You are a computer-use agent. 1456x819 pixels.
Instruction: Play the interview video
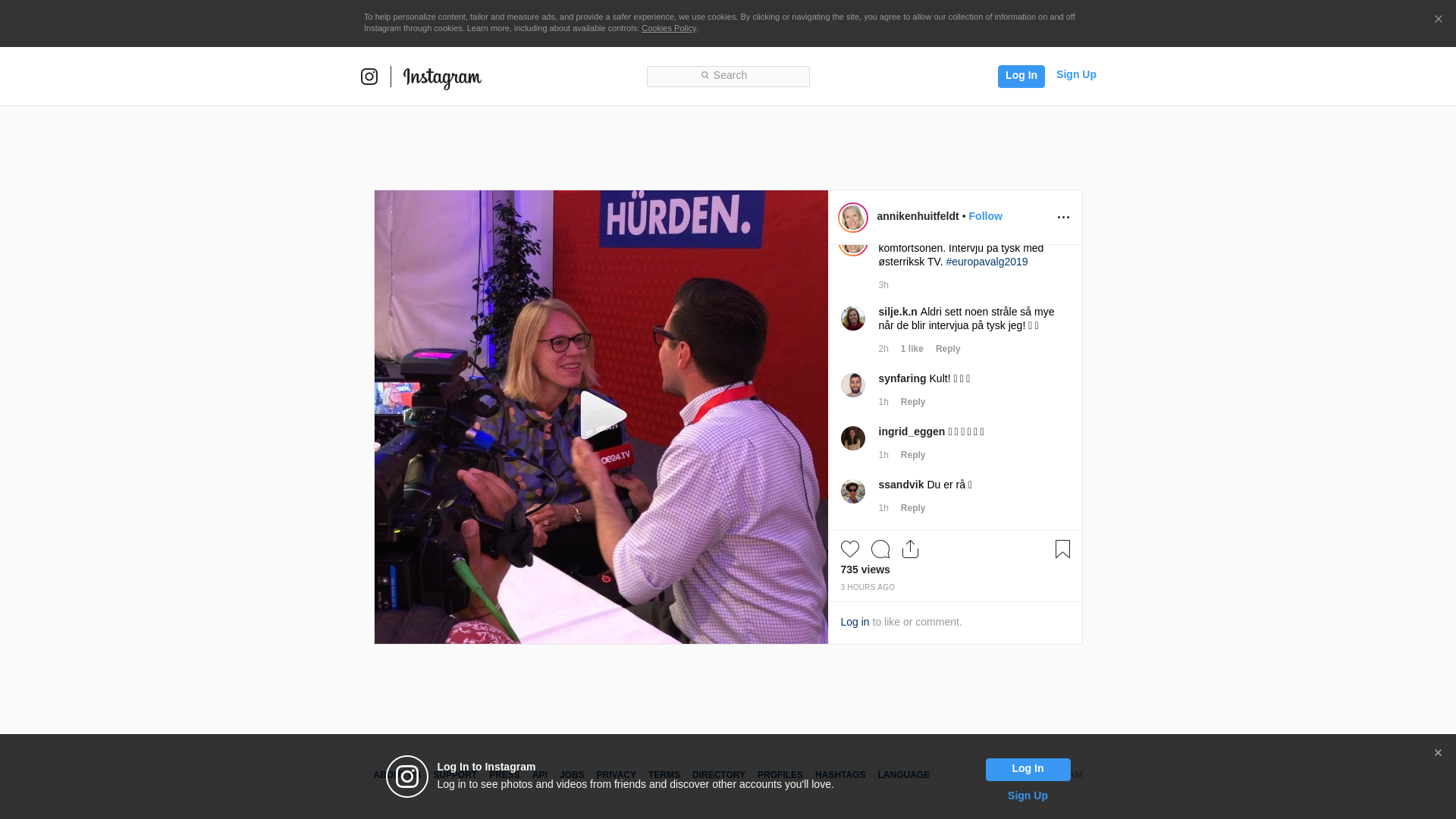point(604,416)
